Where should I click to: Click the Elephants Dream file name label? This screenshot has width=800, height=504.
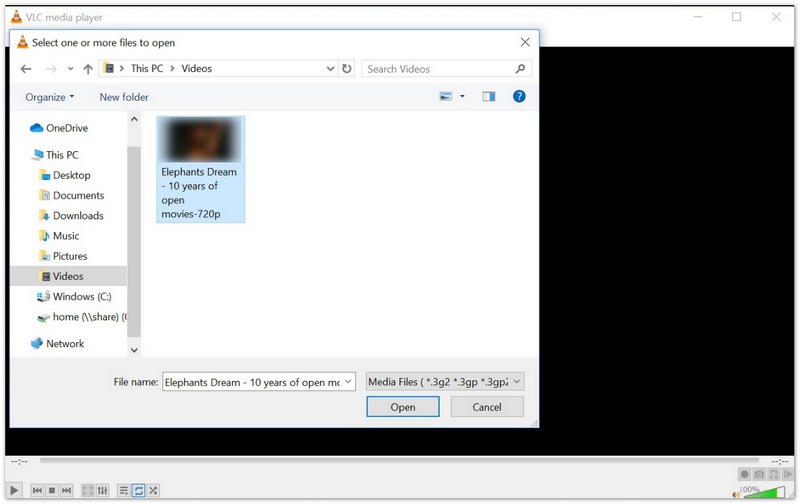click(199, 193)
